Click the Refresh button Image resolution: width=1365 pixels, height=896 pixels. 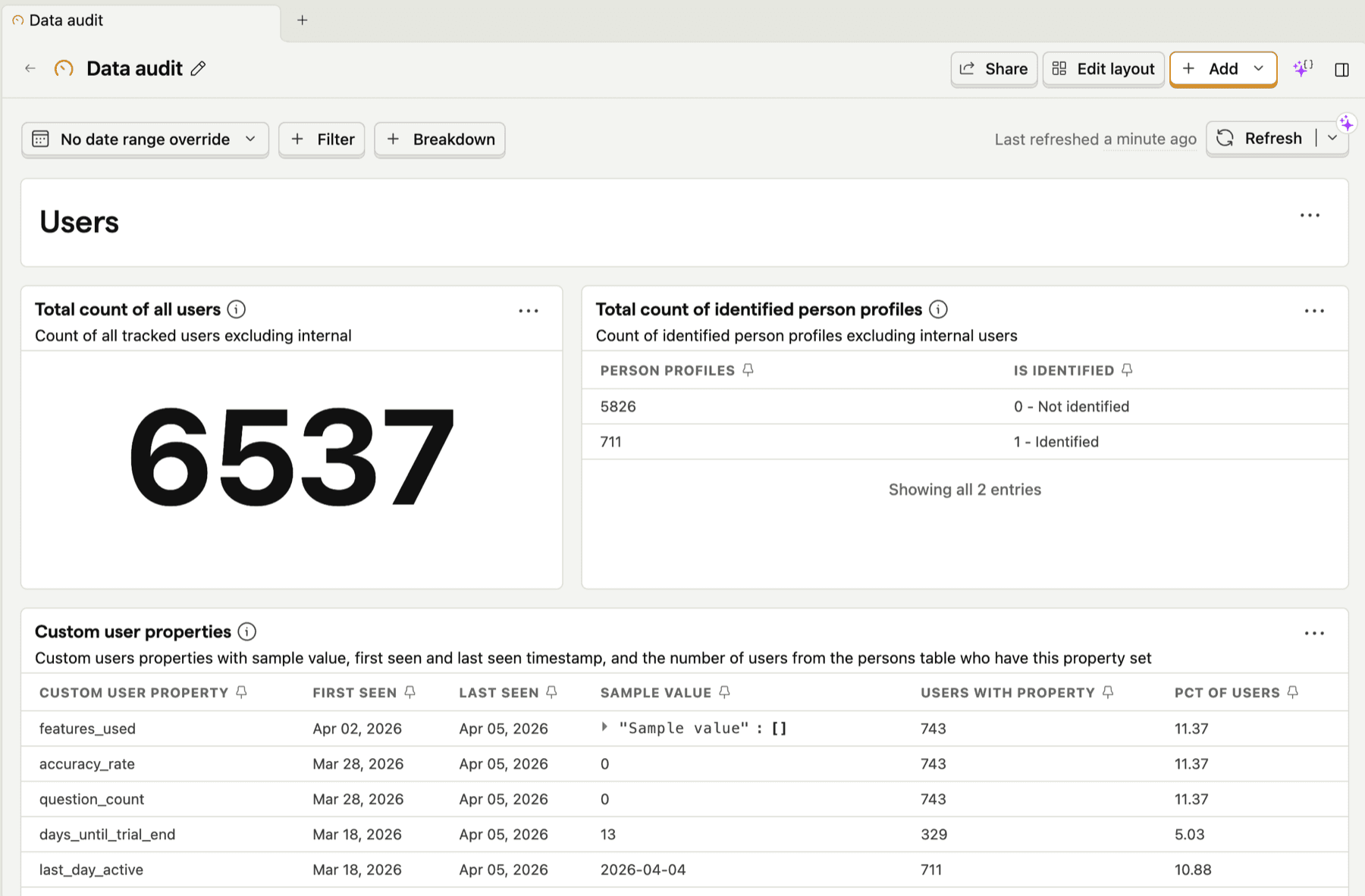coord(1260,139)
